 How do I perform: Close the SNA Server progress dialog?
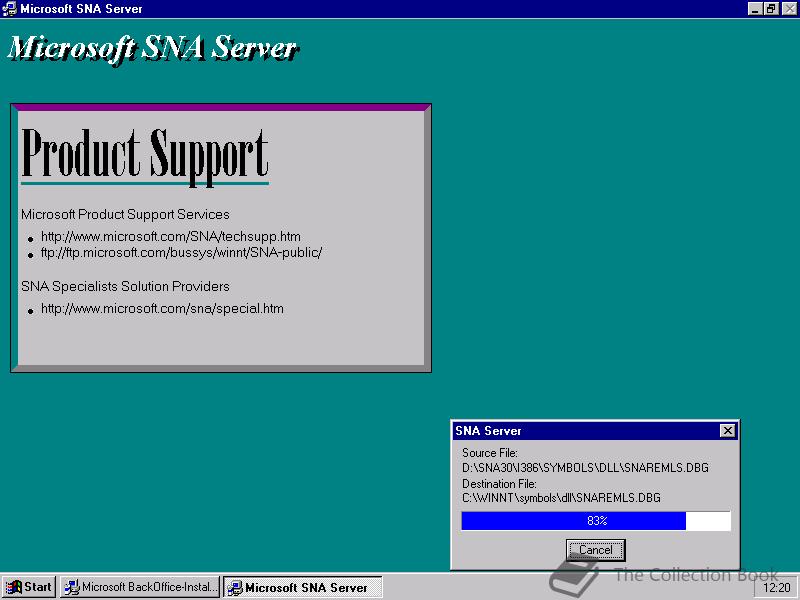pyautogui.click(x=728, y=431)
